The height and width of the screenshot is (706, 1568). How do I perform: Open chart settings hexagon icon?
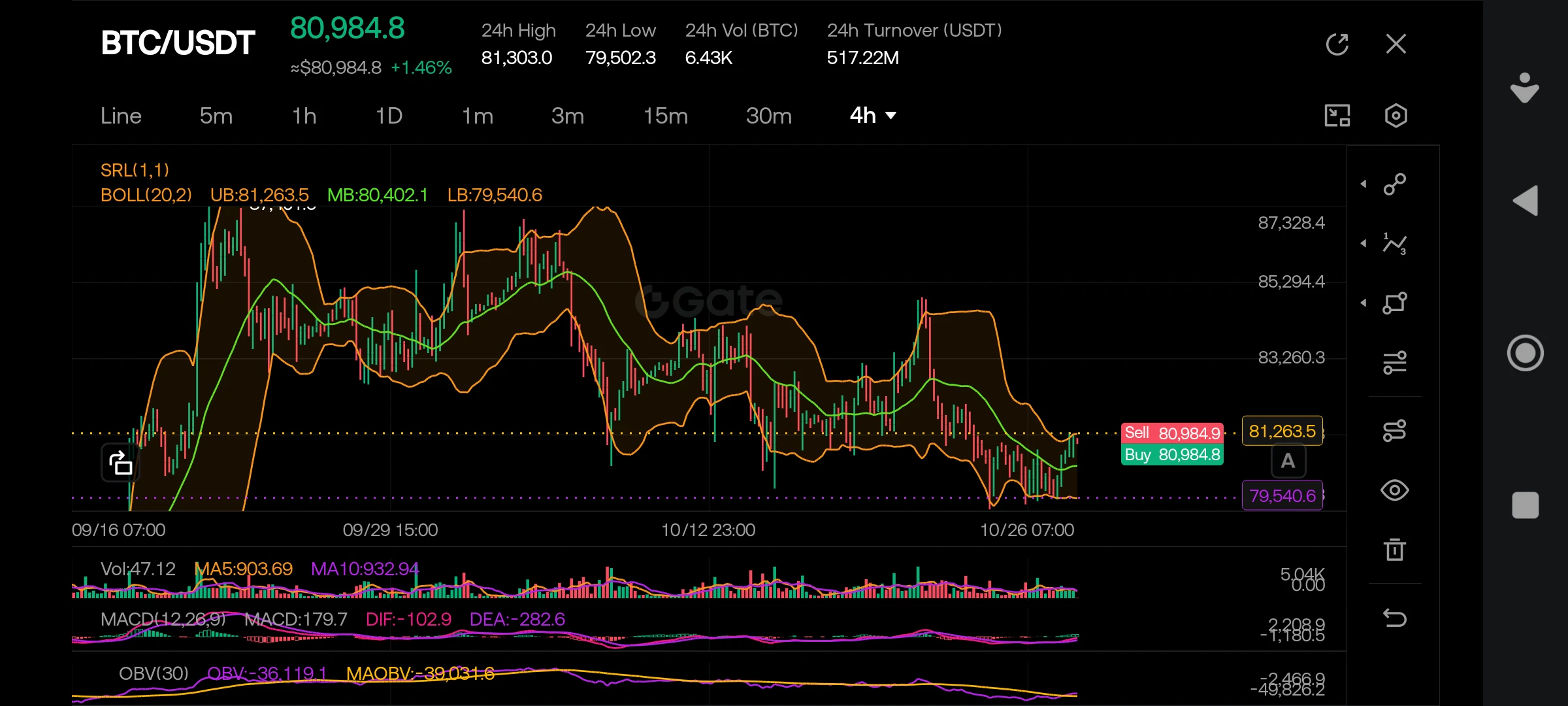1396,116
